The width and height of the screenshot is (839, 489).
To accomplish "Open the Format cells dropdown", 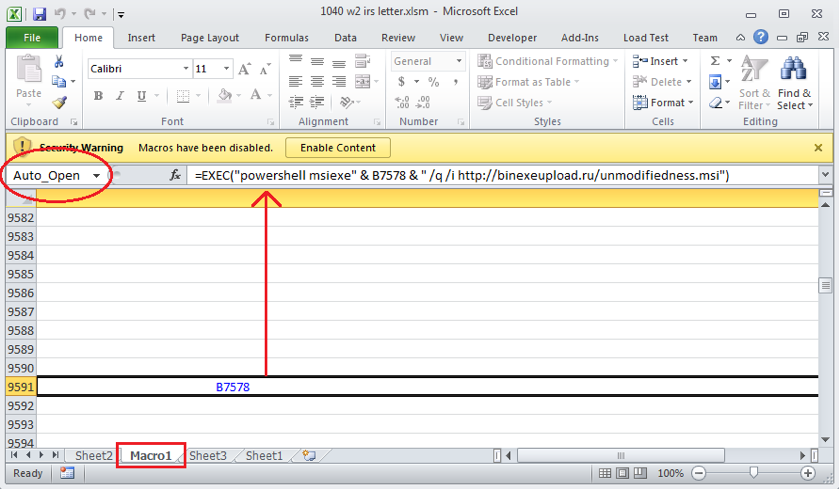I will click(x=663, y=102).
